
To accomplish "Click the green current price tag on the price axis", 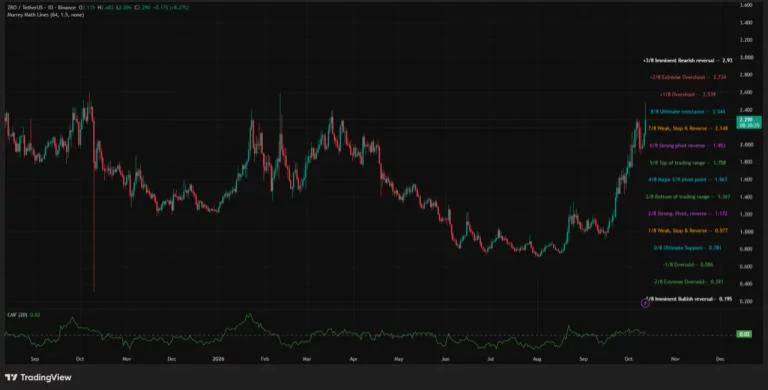I will pyautogui.click(x=749, y=122).
